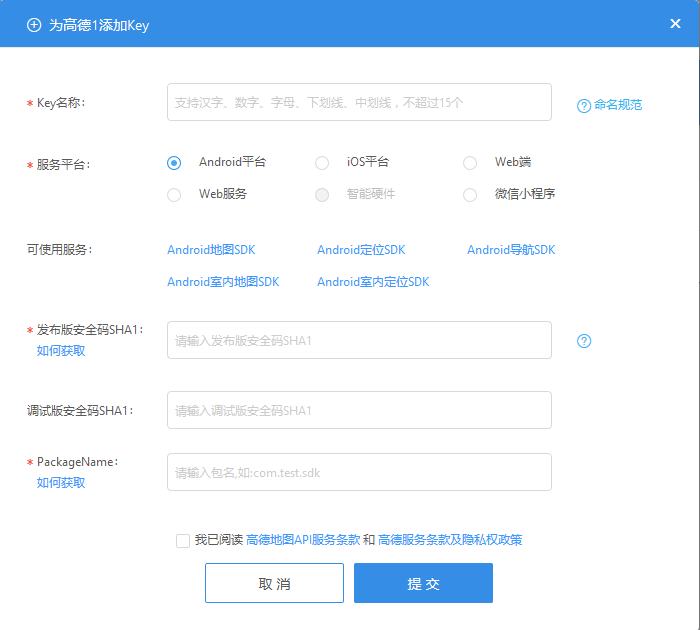Open the Android导航SDK link

pyautogui.click(x=511, y=250)
